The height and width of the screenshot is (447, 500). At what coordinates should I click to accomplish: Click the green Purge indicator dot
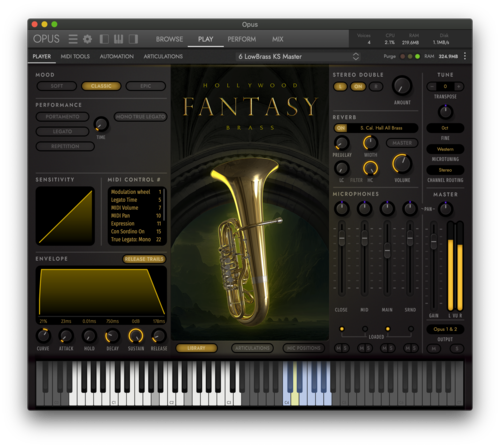click(417, 56)
